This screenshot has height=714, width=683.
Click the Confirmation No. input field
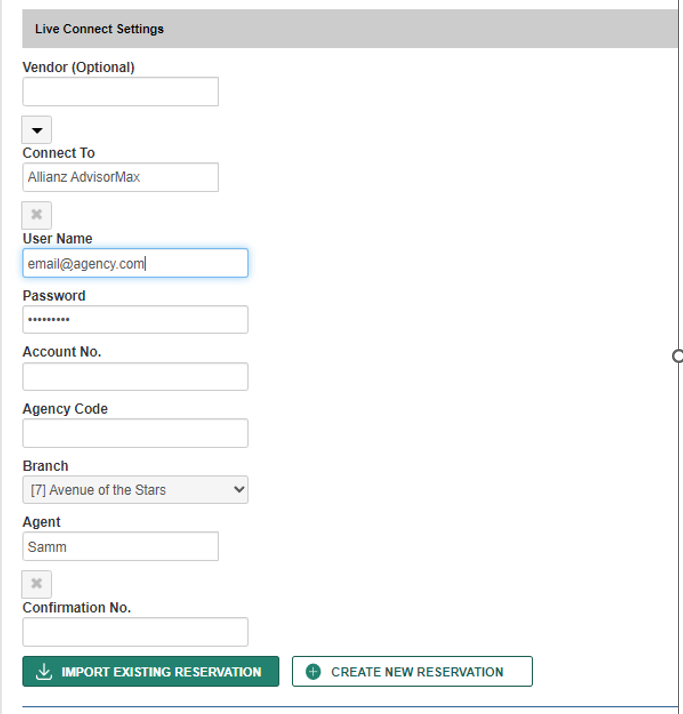click(135, 632)
